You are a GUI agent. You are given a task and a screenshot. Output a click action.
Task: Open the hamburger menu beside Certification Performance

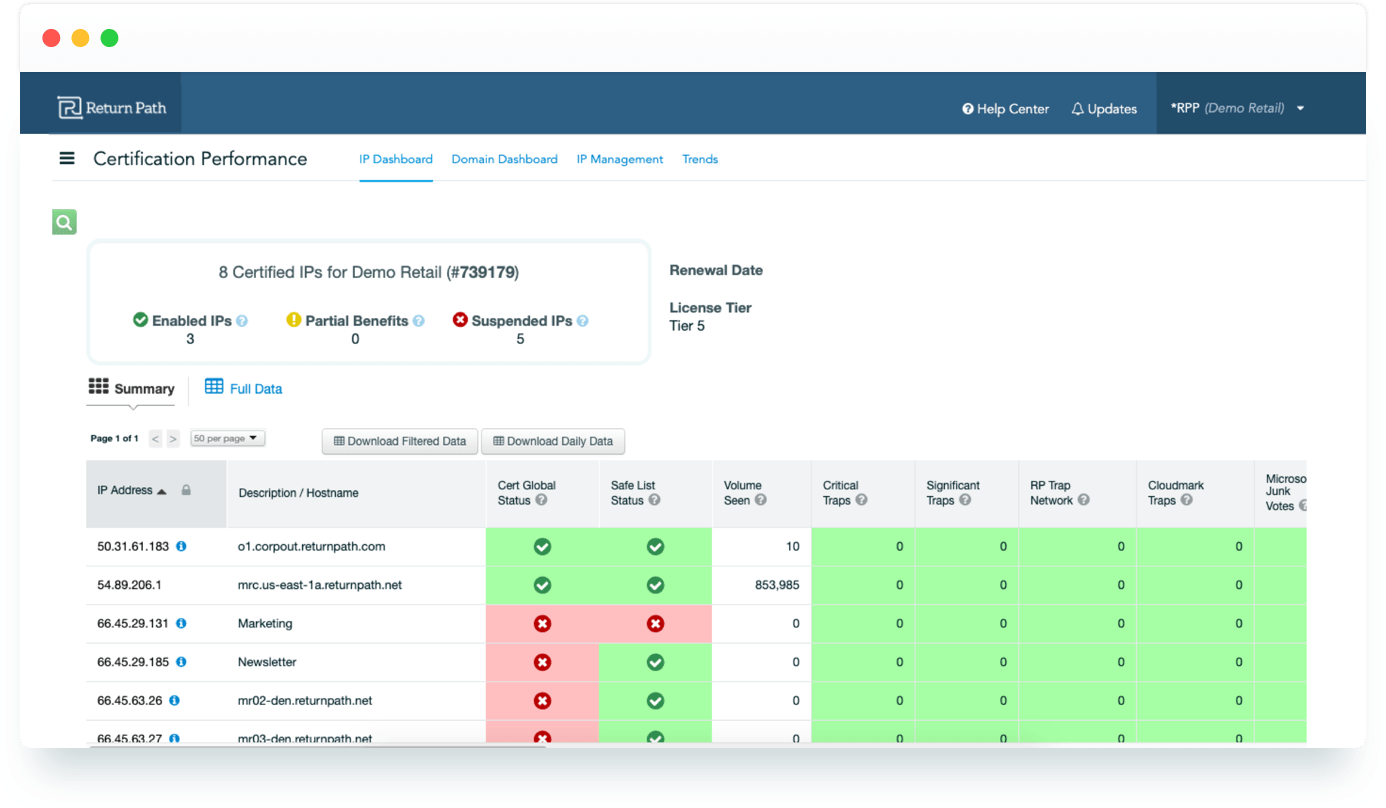pos(67,158)
